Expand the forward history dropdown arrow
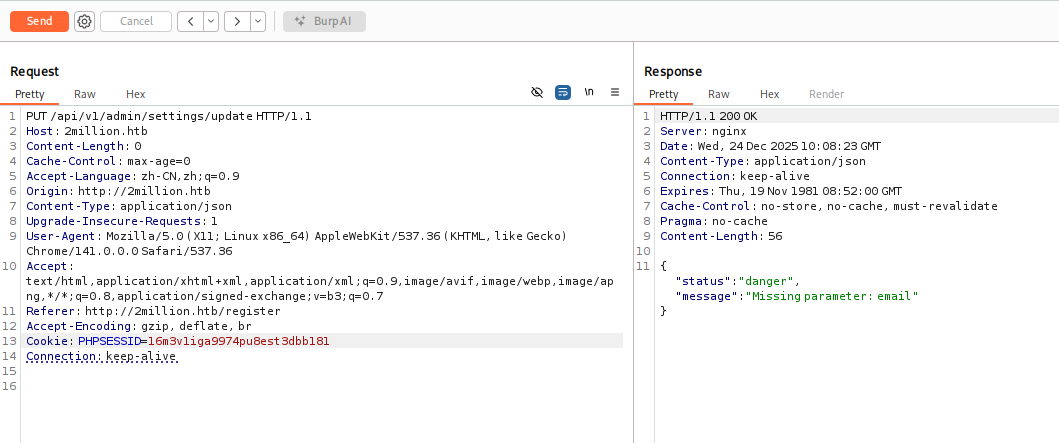 coord(258,21)
